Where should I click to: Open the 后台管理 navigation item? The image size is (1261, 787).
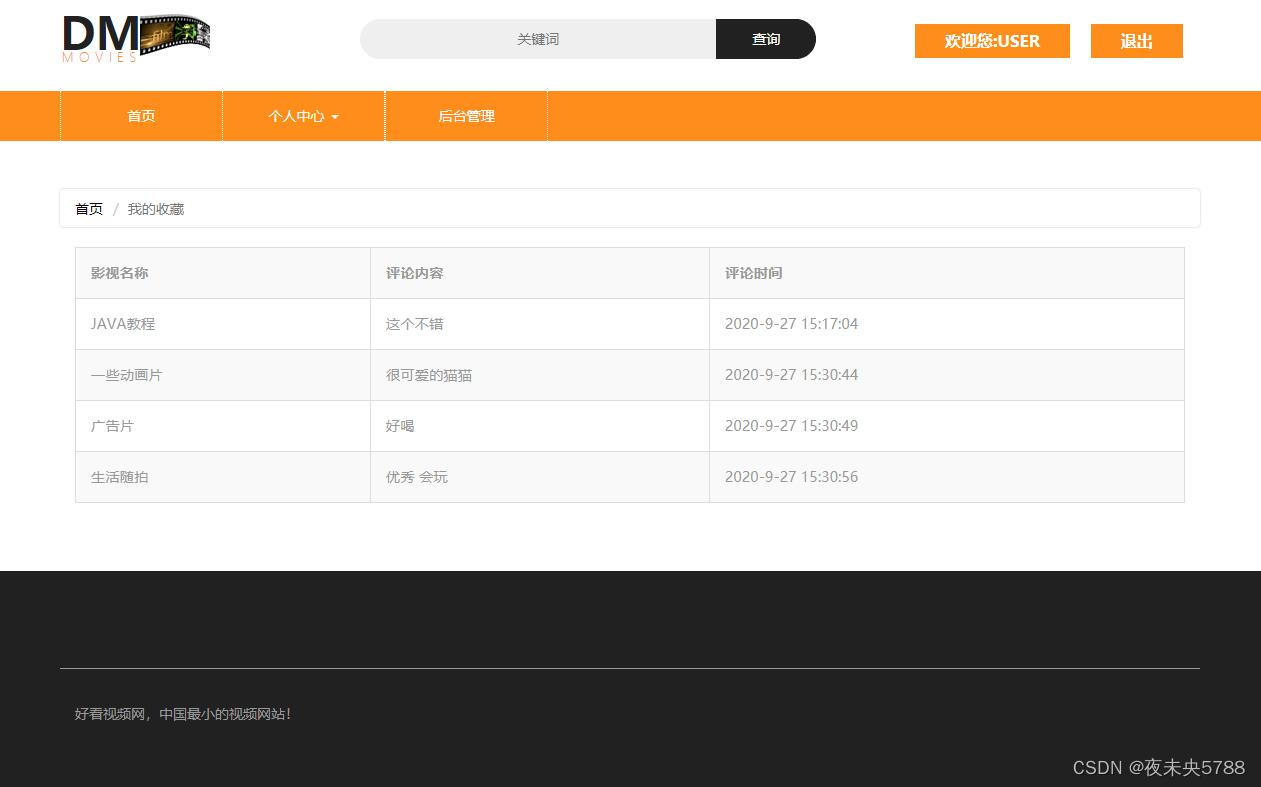(466, 116)
